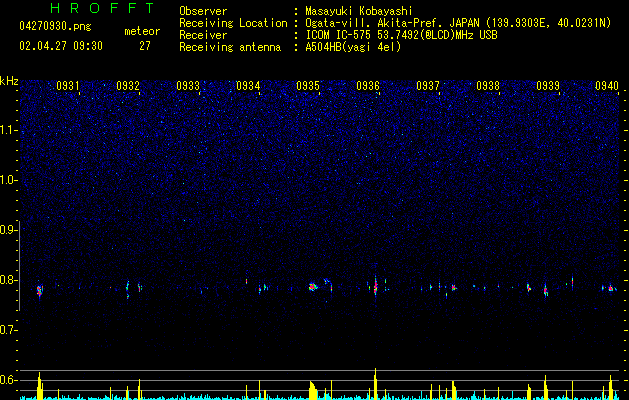Click the 0940 time marker
Viewport: 629px width, 400px height.
(x=607, y=86)
